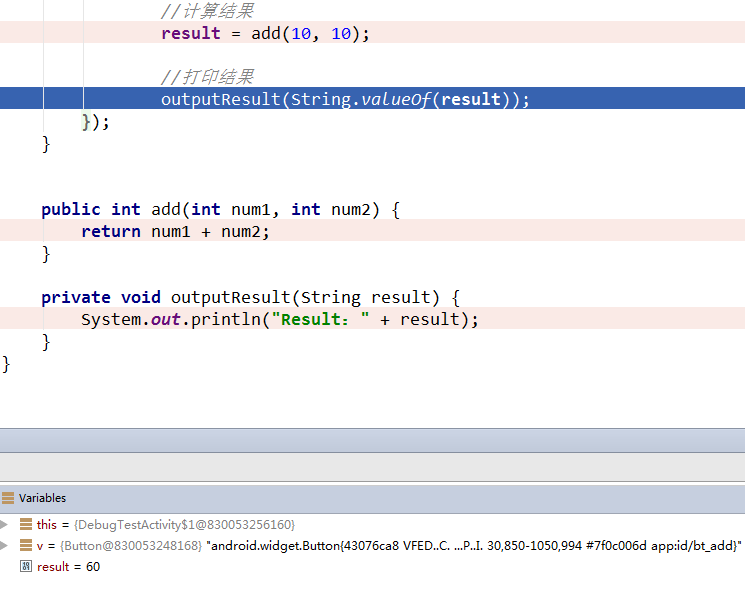The width and height of the screenshot is (745, 592).
Task: Select the 'this' variable icon
Action: click(26, 525)
